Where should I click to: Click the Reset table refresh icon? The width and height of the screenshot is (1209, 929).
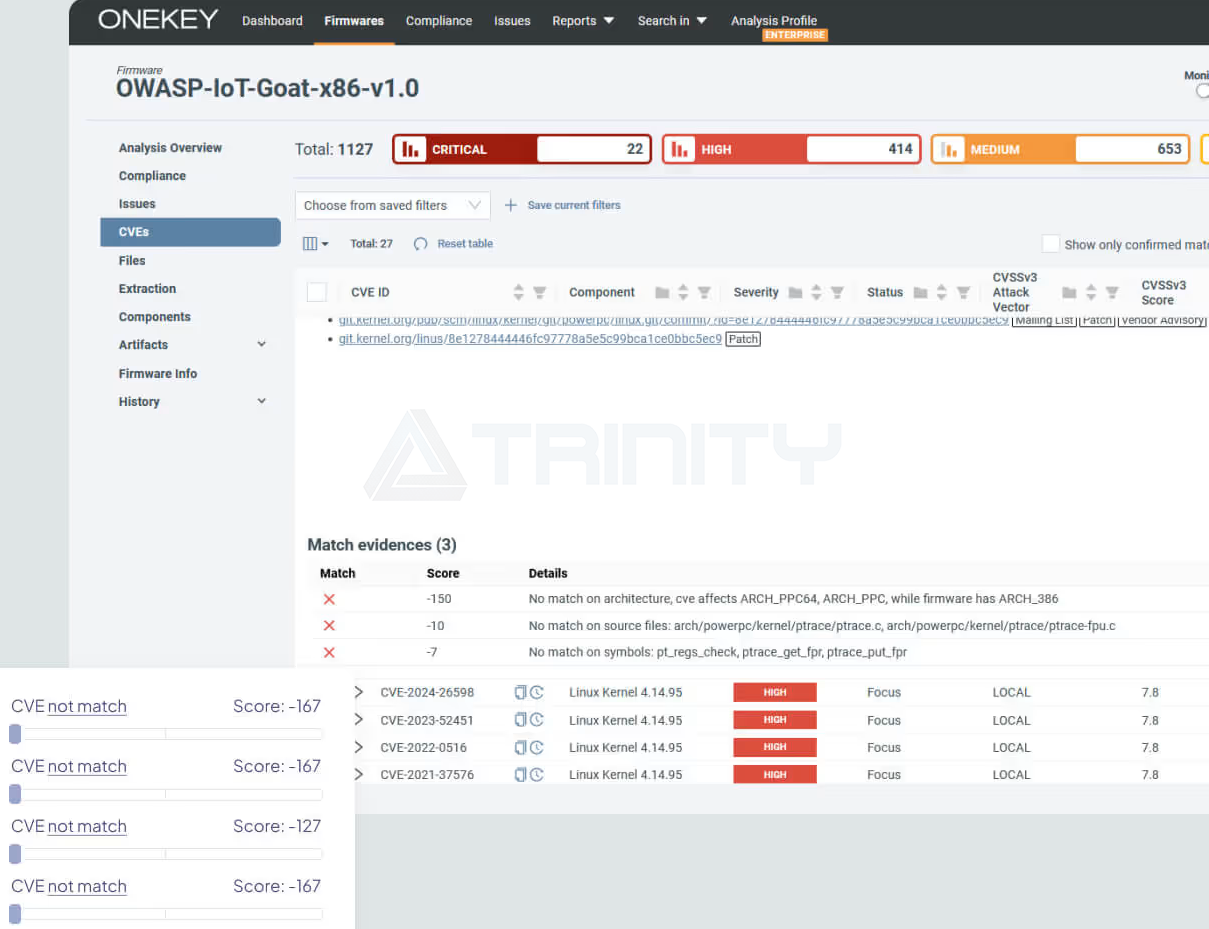pos(421,244)
